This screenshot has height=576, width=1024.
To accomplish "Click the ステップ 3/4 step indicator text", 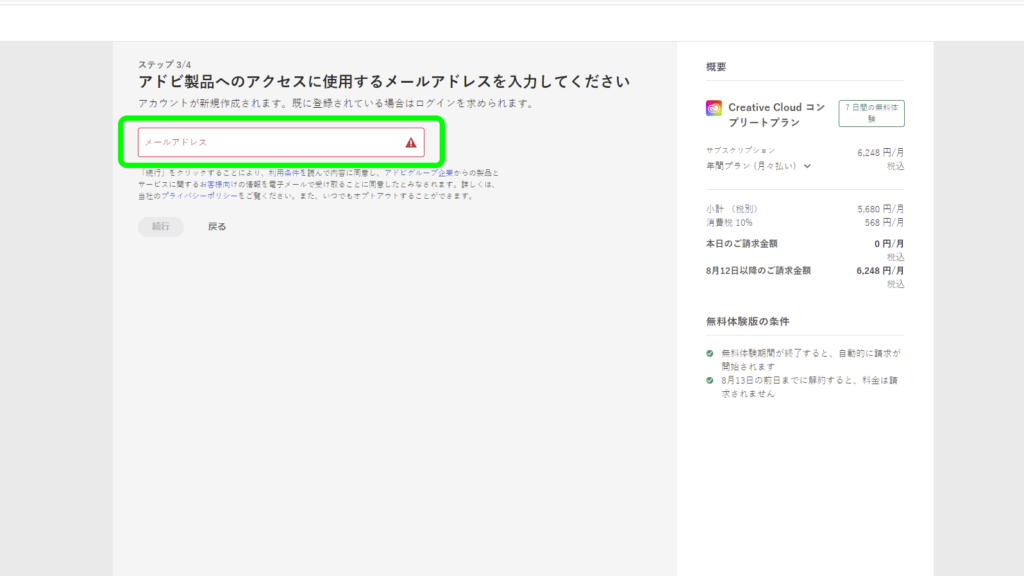I will 165,65.
